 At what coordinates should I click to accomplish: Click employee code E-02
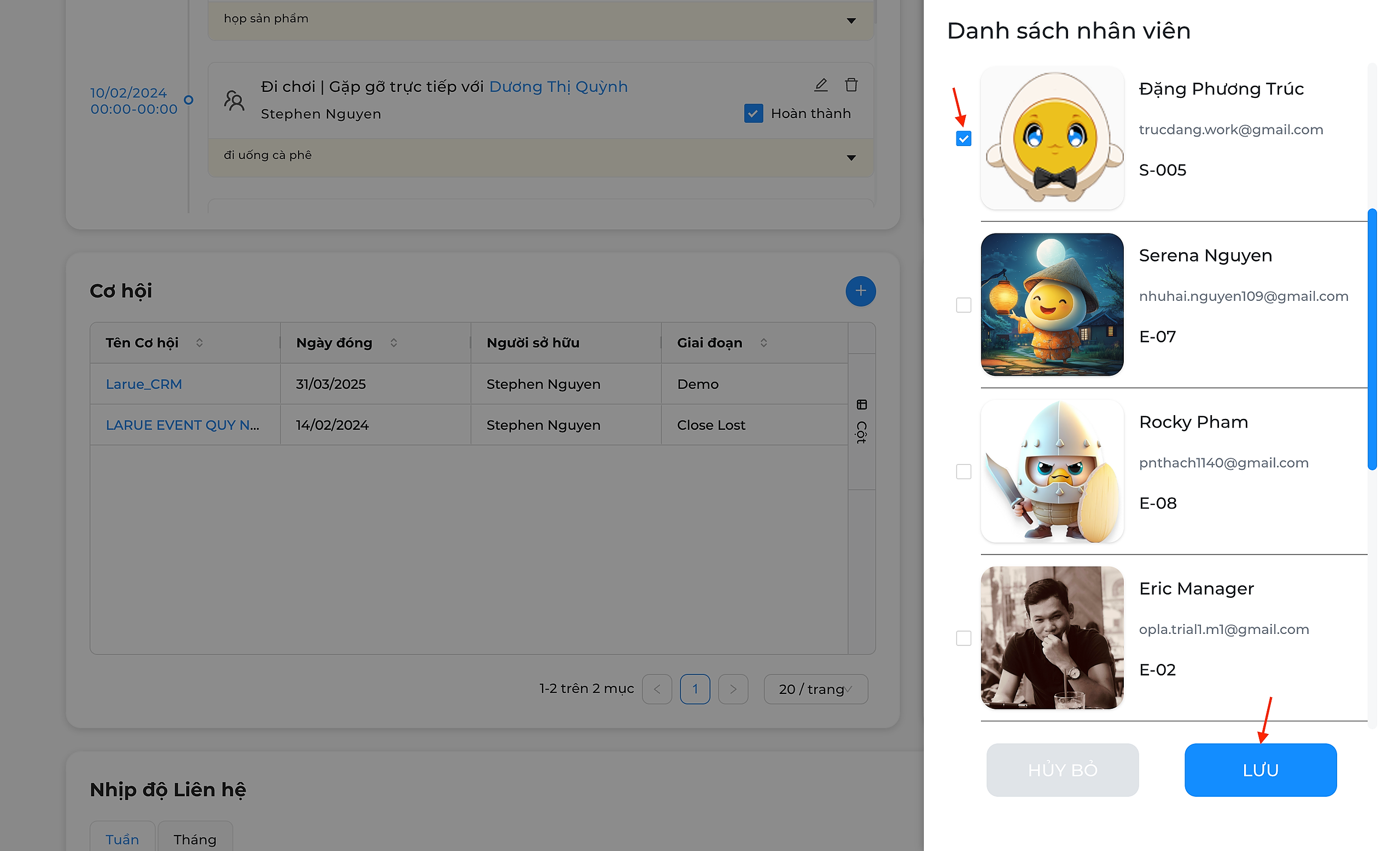(1157, 669)
